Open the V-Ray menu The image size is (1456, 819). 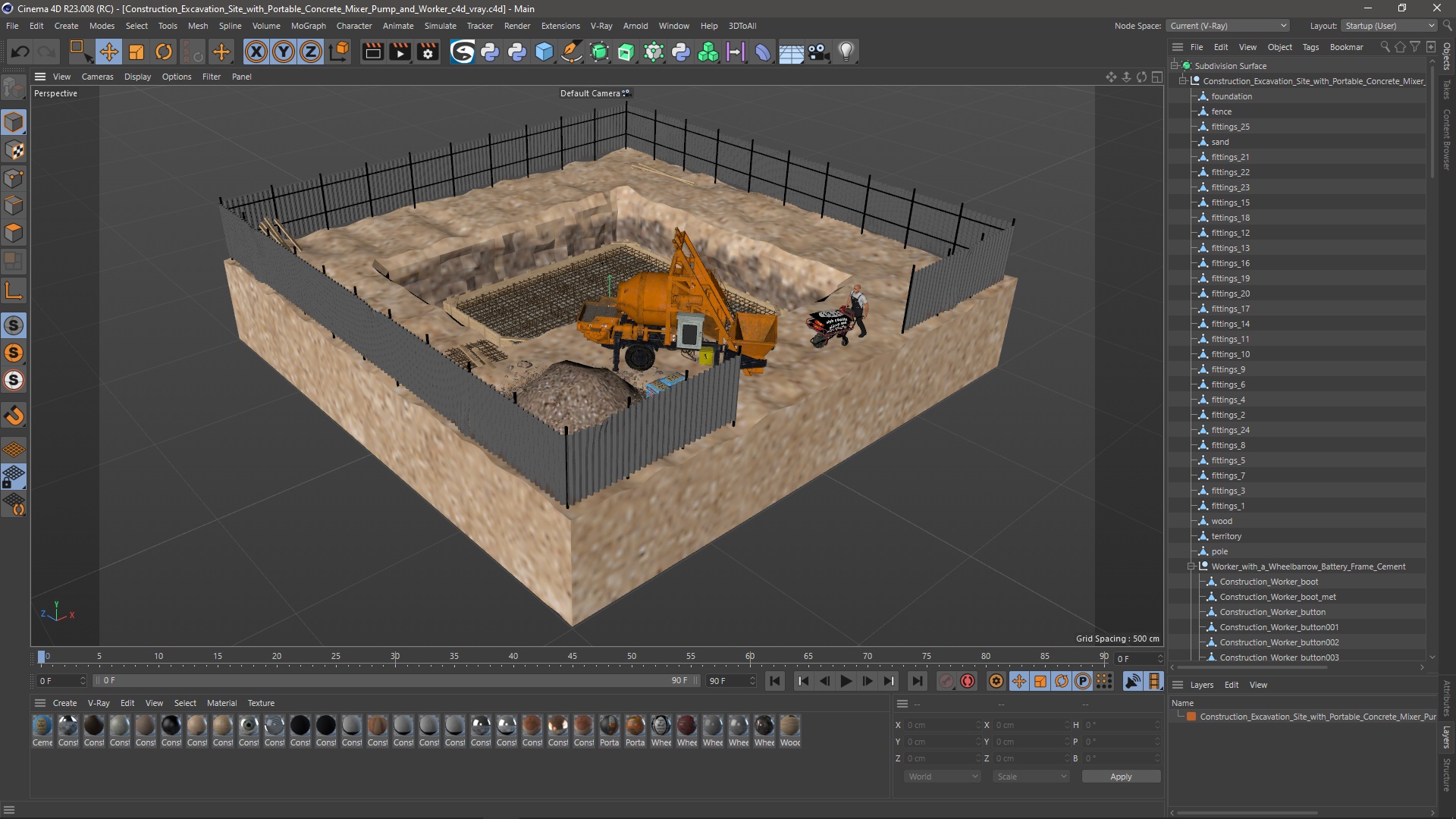[x=601, y=26]
